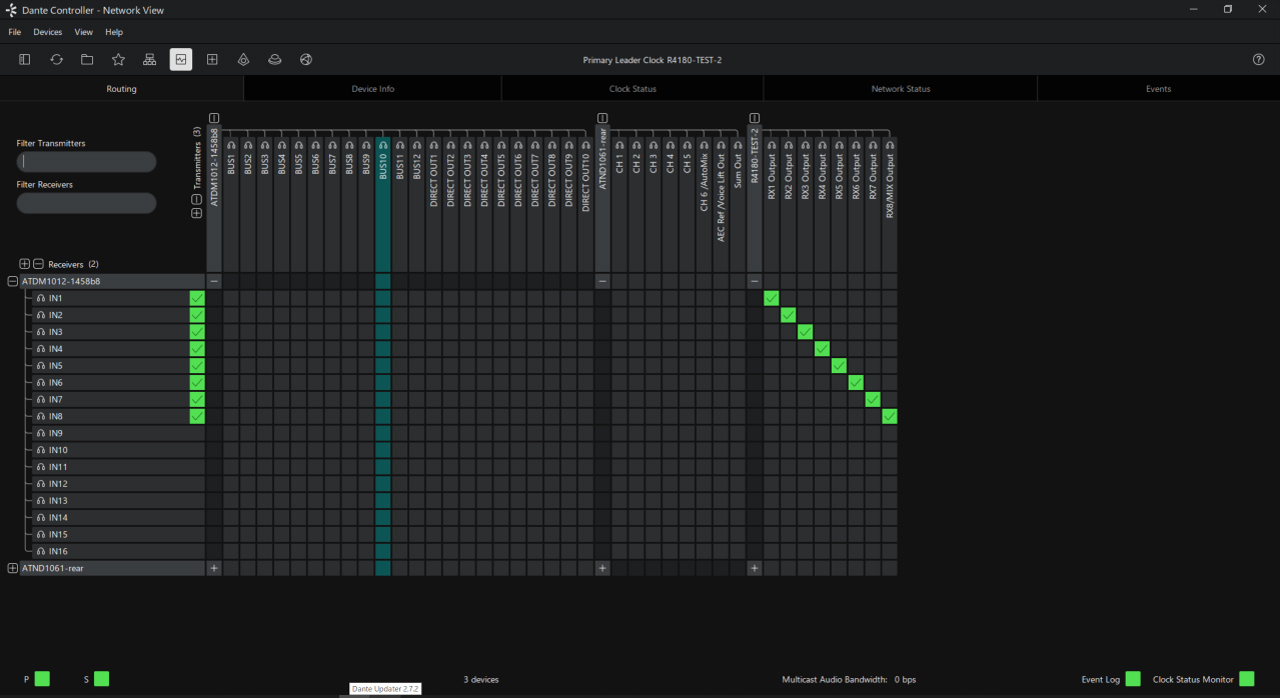The image size is (1280, 698).
Task: Toggle the IN6 to RX6 Output subscription
Action: [856, 382]
